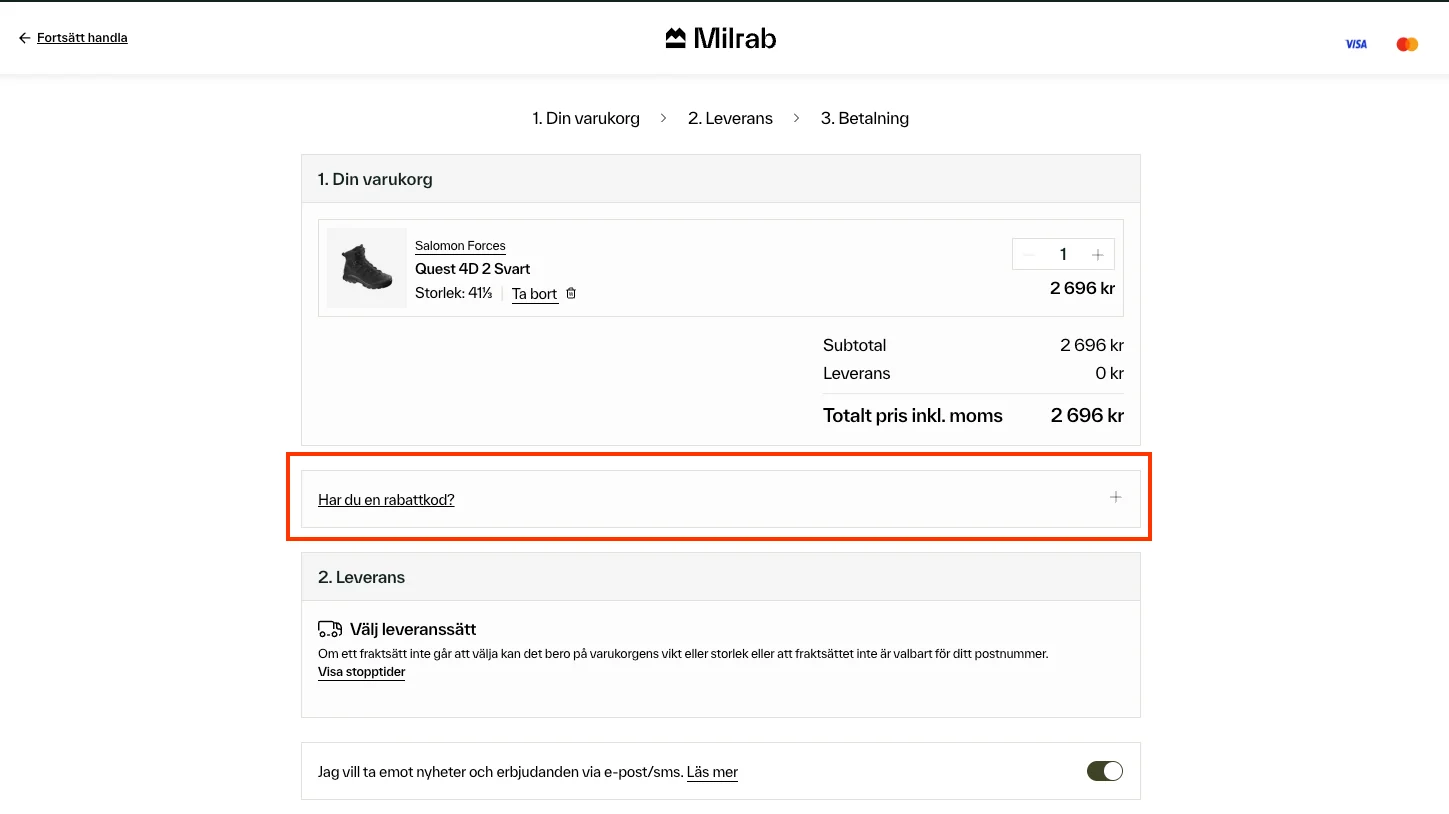Increase quantity with the plus button
Viewport: 1449px width, 814px height.
[1097, 255]
